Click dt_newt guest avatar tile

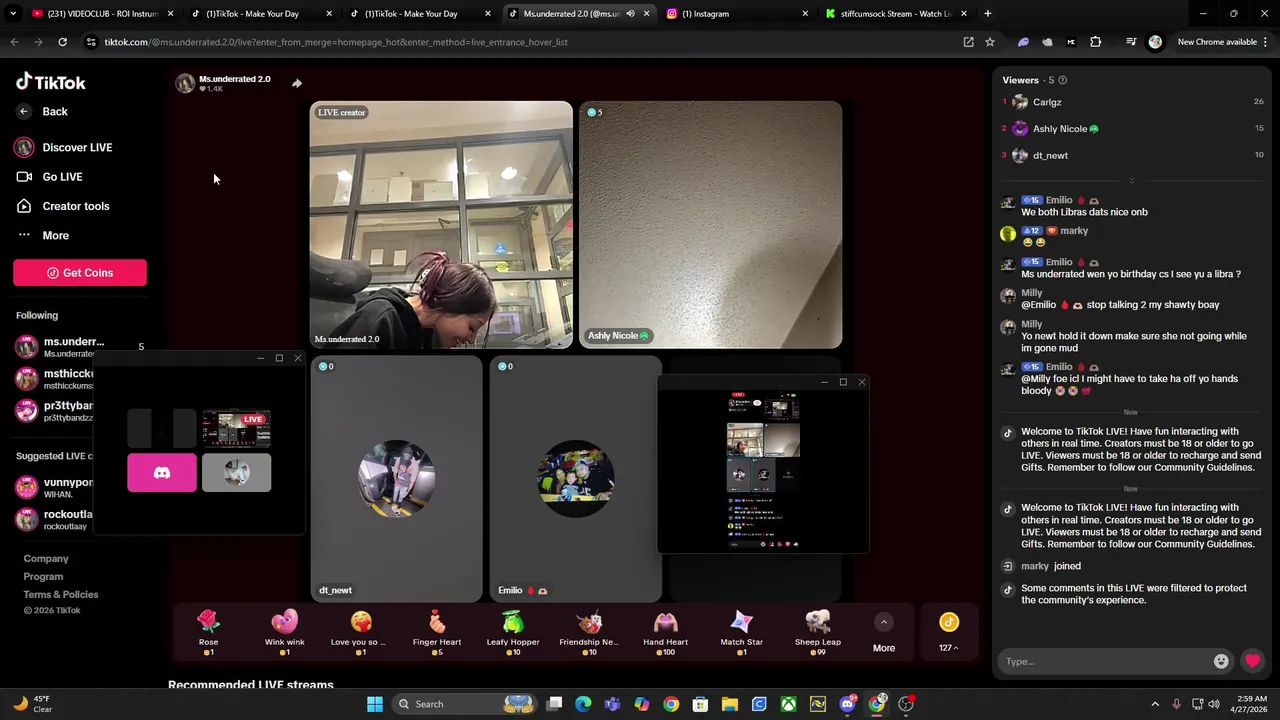coord(396,479)
